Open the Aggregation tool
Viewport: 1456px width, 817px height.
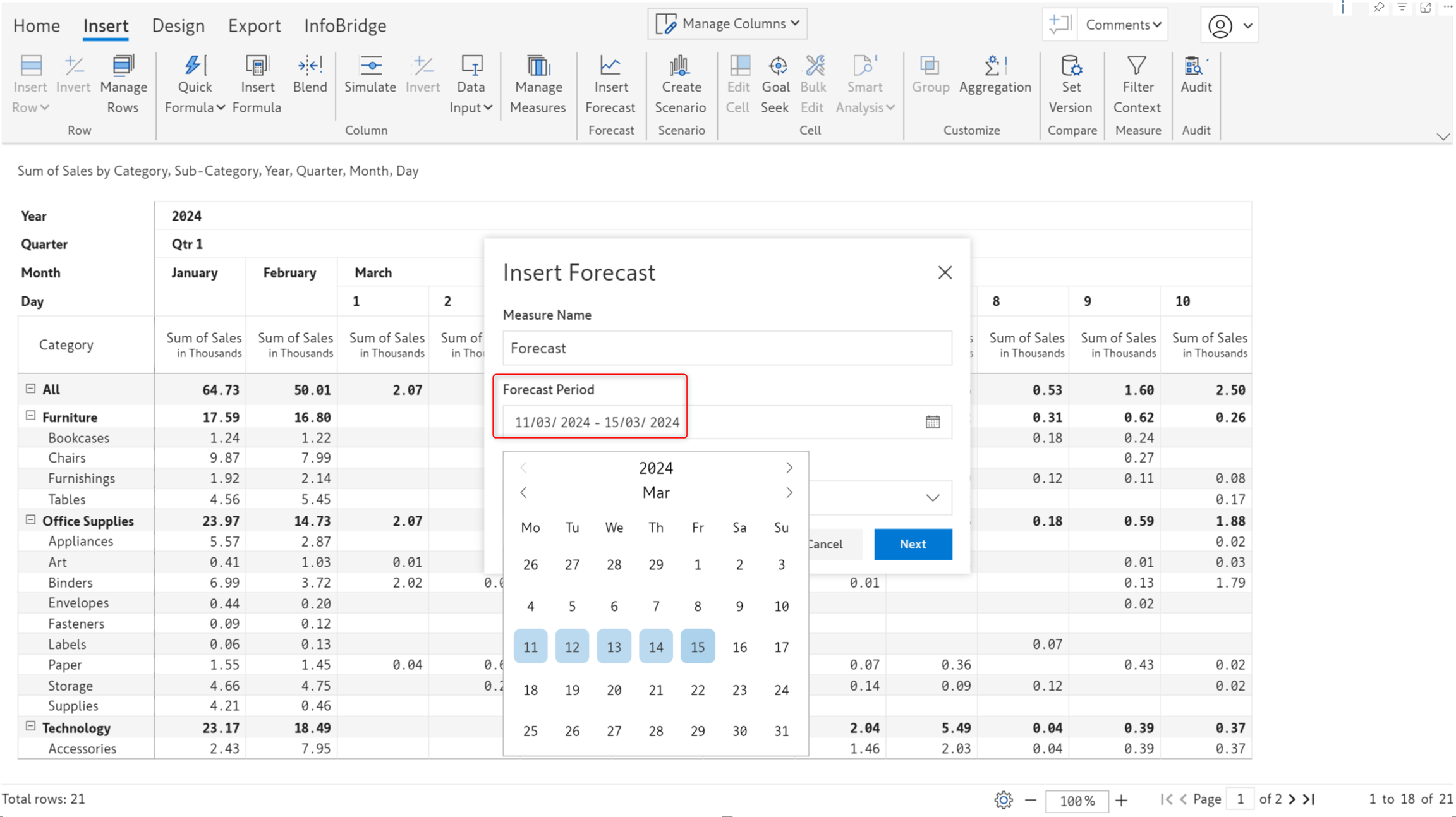995,75
